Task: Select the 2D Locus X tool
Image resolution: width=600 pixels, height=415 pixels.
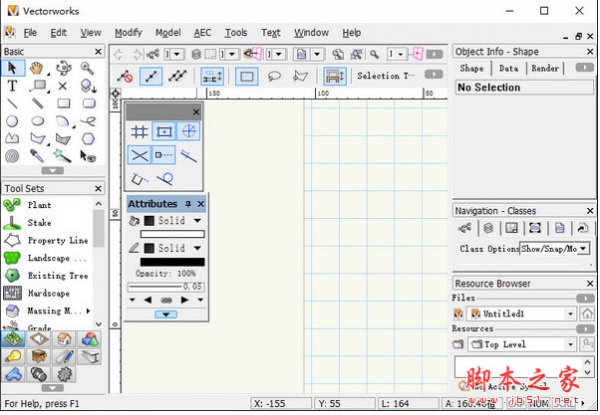Action: coord(62,86)
